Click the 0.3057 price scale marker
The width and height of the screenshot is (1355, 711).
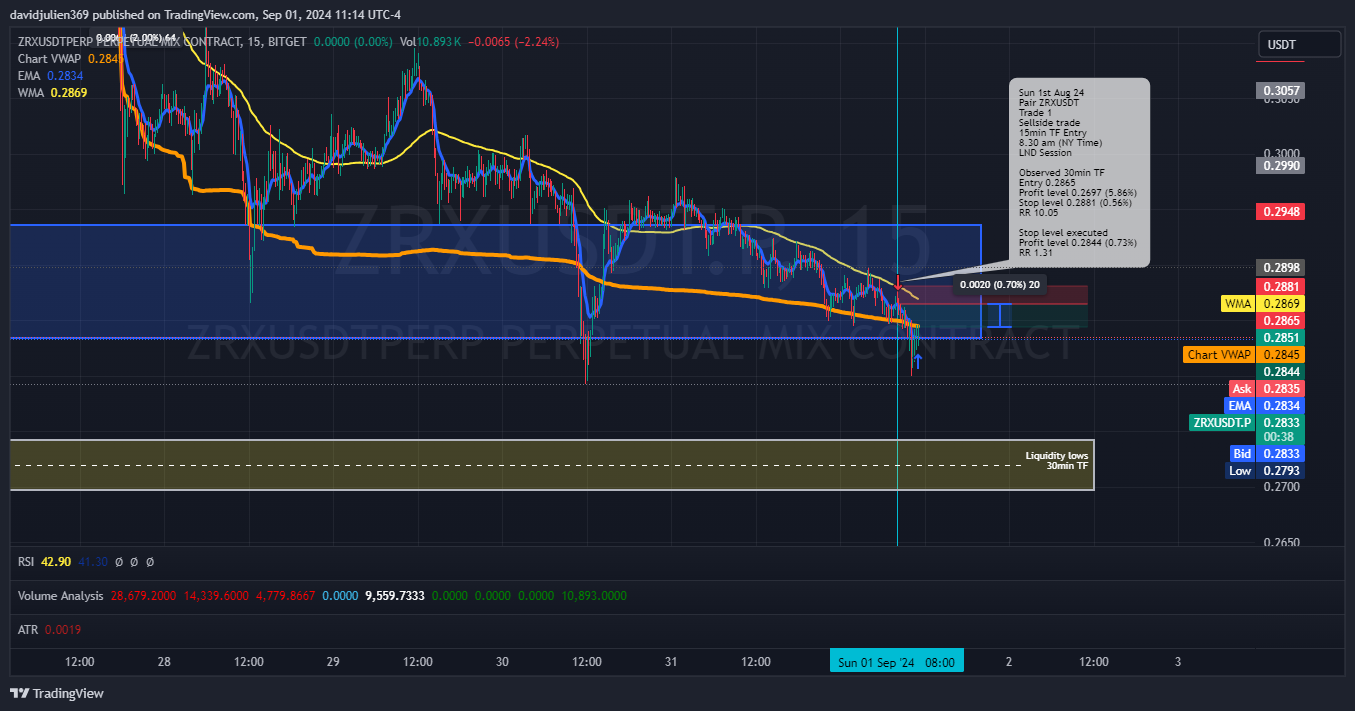click(1281, 91)
